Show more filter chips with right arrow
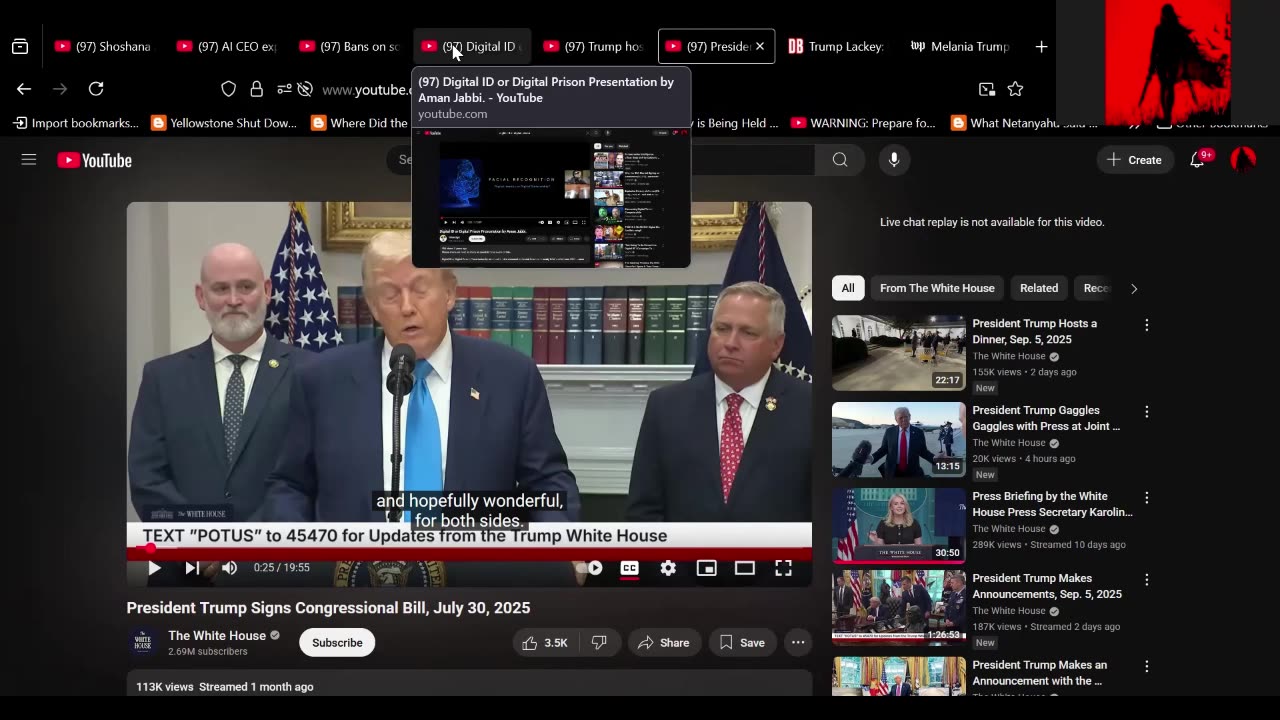Screen dimensions: 1280x720 click(1133, 288)
